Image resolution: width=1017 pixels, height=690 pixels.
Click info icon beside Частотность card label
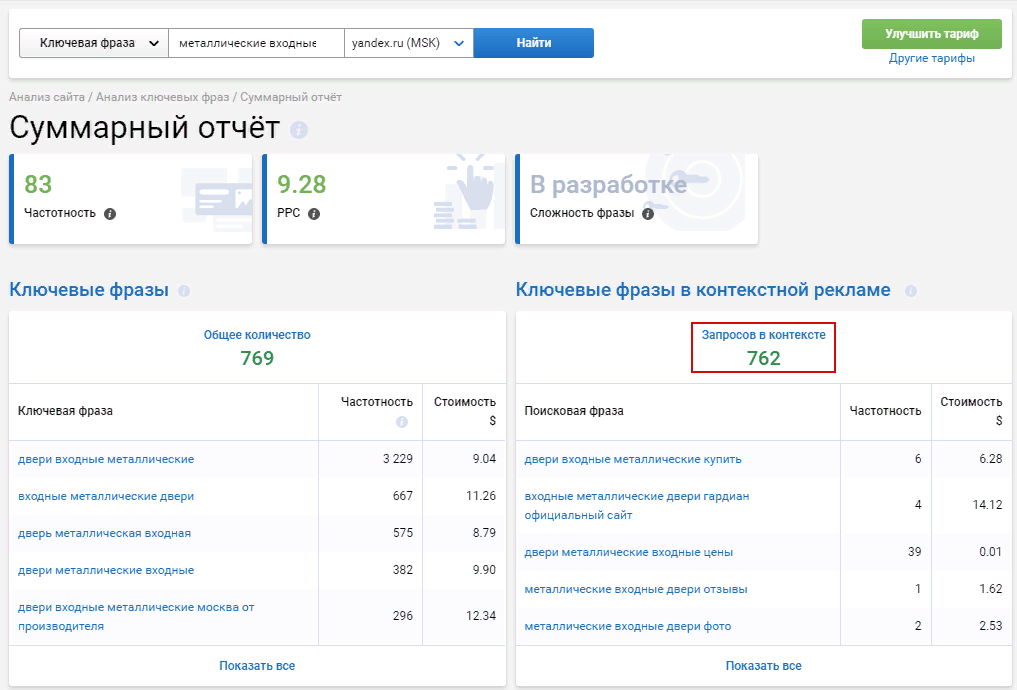click(x=110, y=214)
